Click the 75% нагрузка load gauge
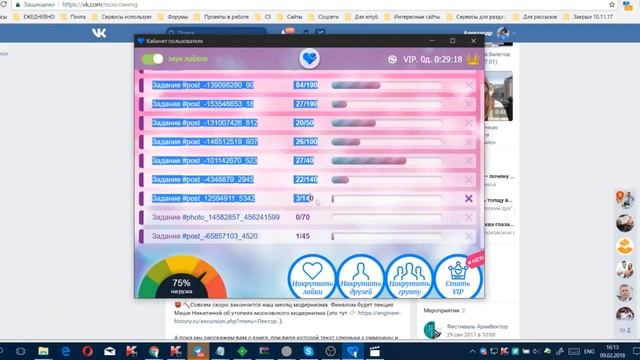640x360 pixels. (x=182, y=278)
